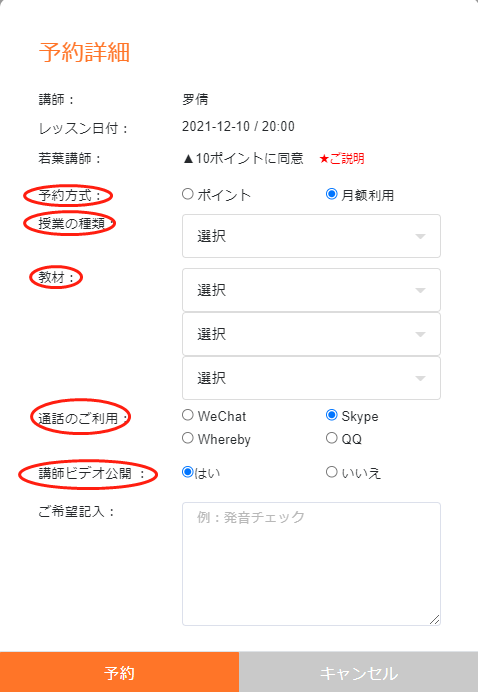The height and width of the screenshot is (692, 478).
Task: Set 講師ビデオ公開 to はい
Action: (x=188, y=472)
